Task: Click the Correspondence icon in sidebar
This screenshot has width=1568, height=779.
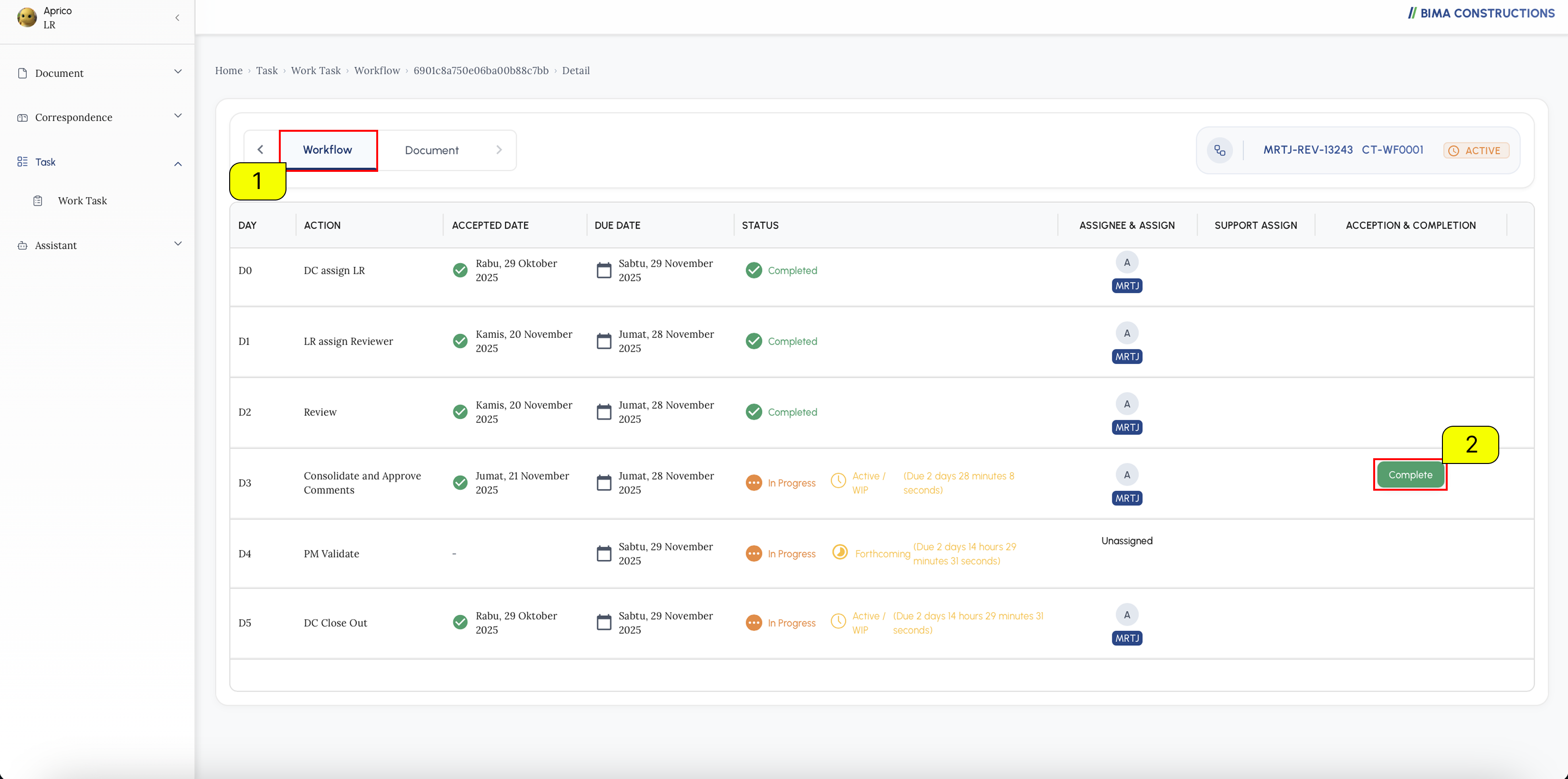Action: click(x=22, y=117)
